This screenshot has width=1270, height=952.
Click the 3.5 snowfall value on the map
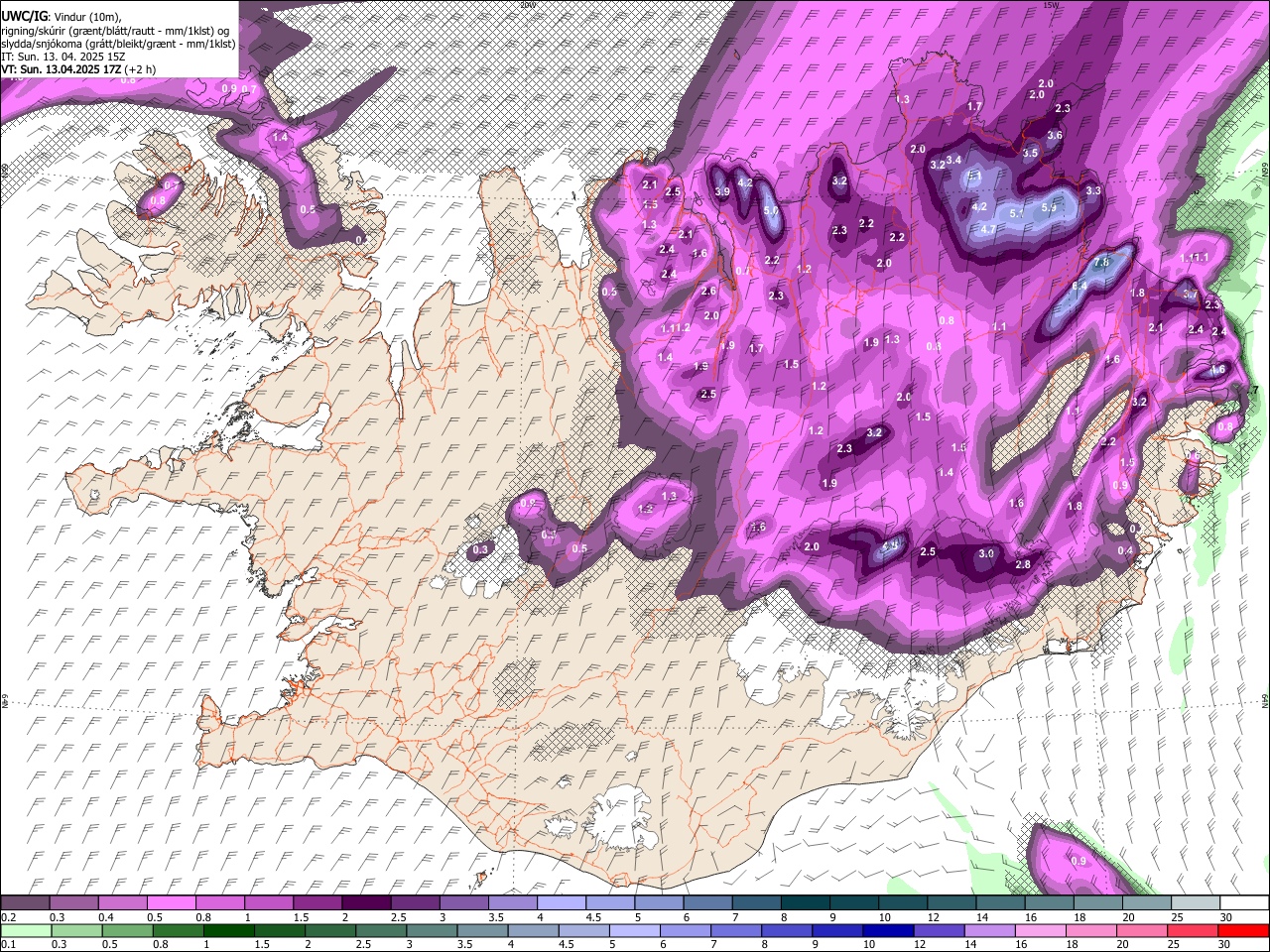1030,153
